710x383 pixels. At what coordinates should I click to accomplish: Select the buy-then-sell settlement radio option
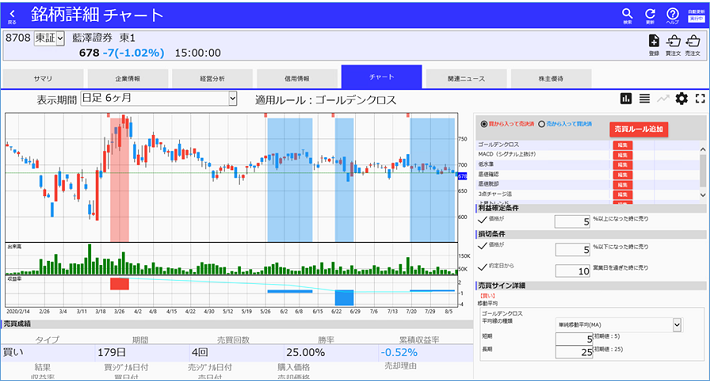point(484,124)
